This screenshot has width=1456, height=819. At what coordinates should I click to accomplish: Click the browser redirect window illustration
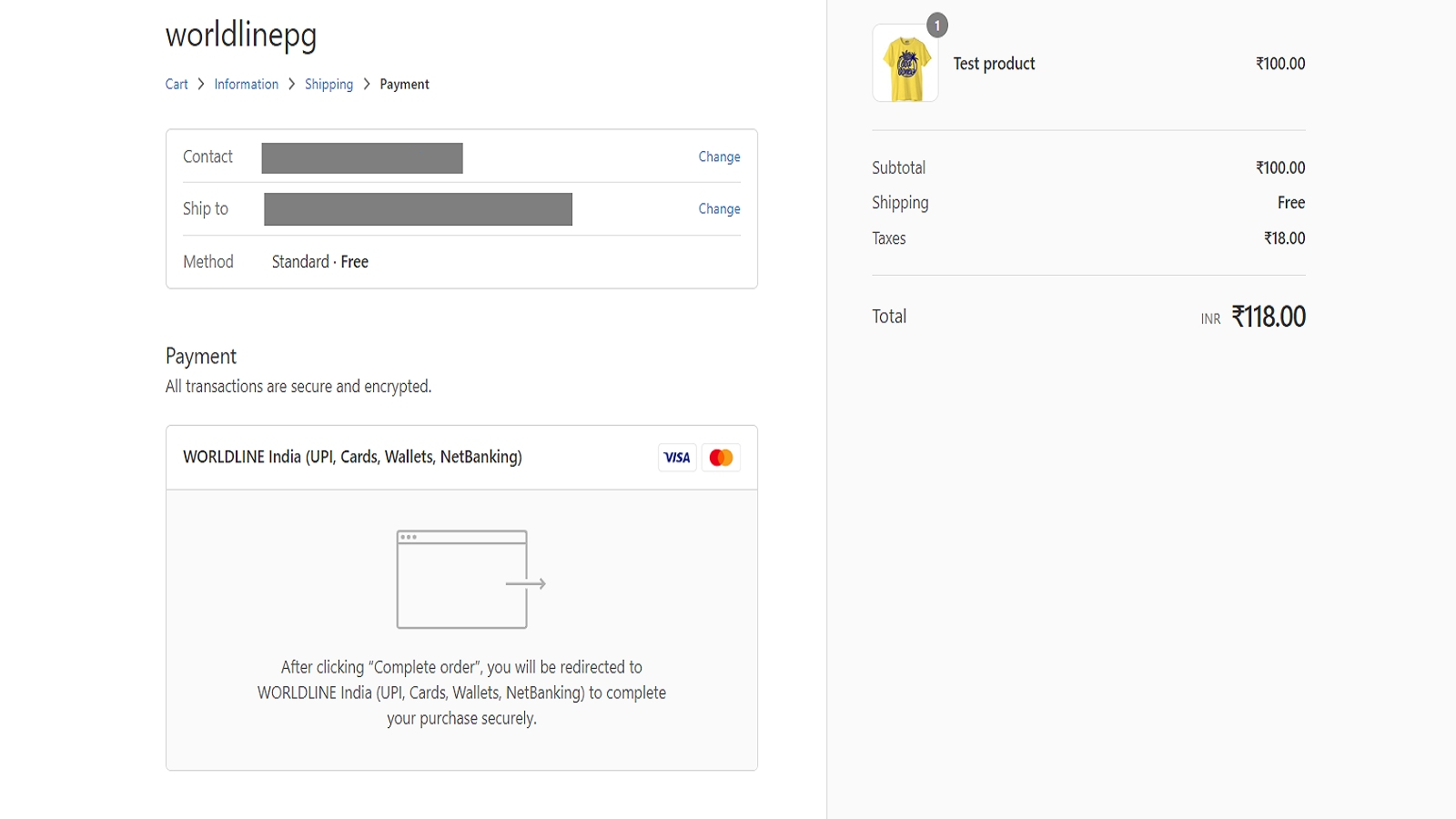tap(470, 580)
